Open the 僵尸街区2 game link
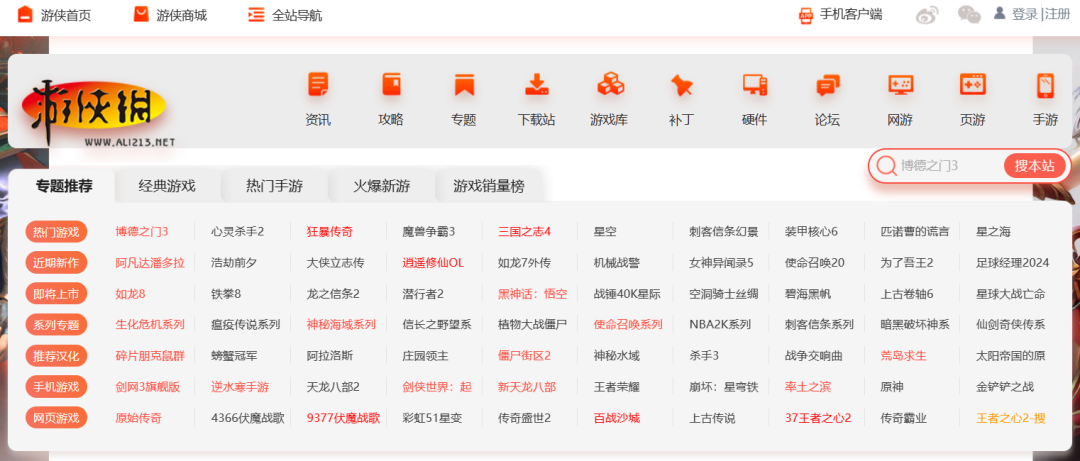This screenshot has height=461, width=1080. (x=524, y=356)
